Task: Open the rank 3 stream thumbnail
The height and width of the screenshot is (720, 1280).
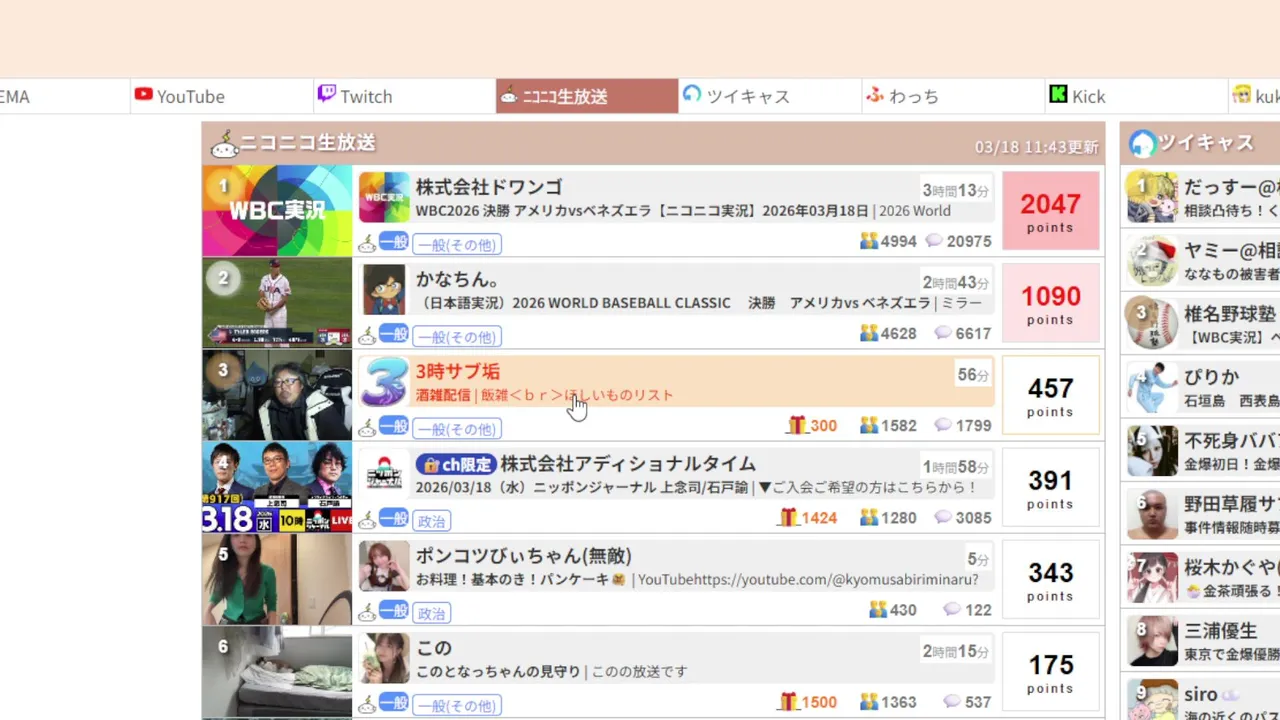Action: [277, 395]
